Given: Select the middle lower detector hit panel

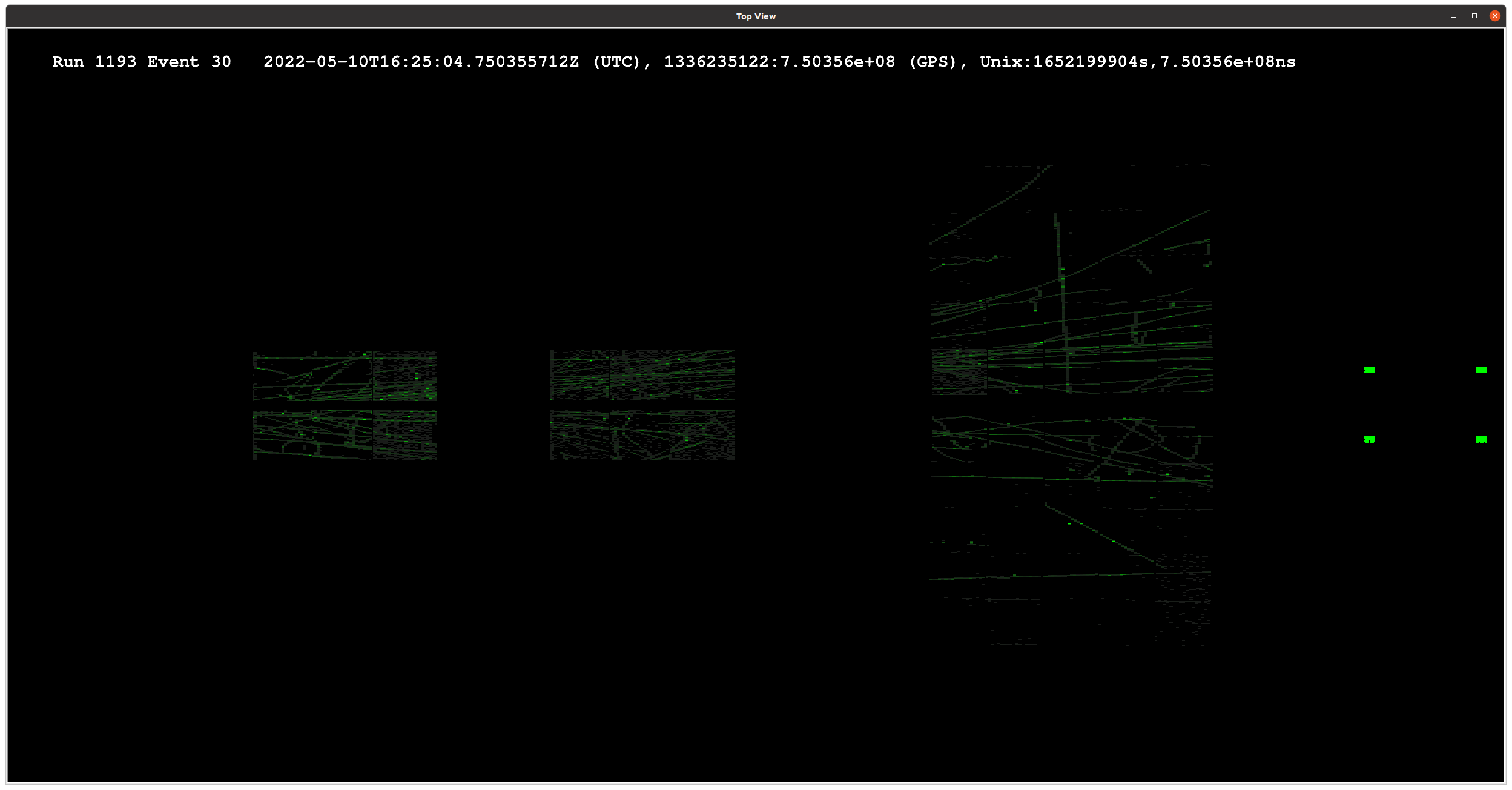Looking at the screenshot, I should [x=642, y=434].
